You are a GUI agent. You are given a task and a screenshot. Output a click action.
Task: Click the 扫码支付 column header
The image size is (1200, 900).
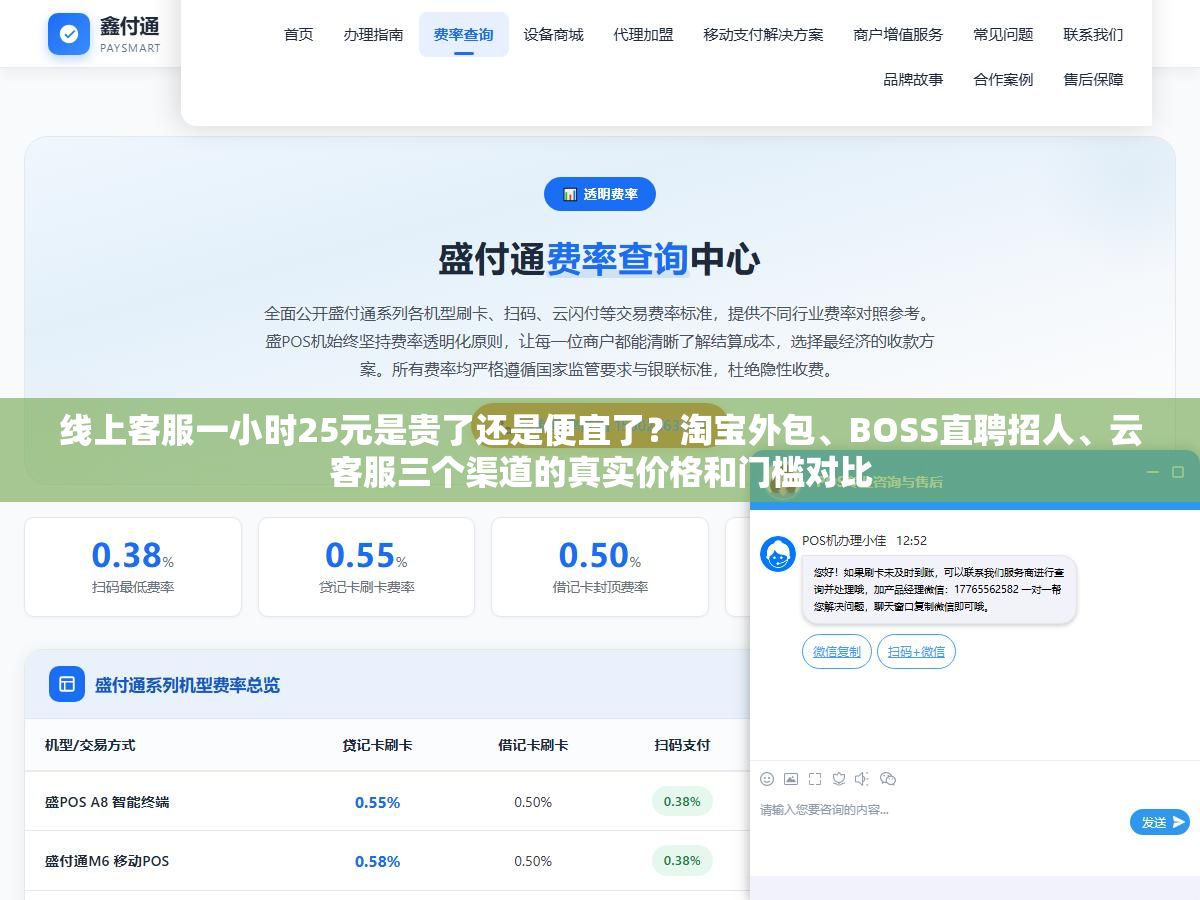pos(682,745)
